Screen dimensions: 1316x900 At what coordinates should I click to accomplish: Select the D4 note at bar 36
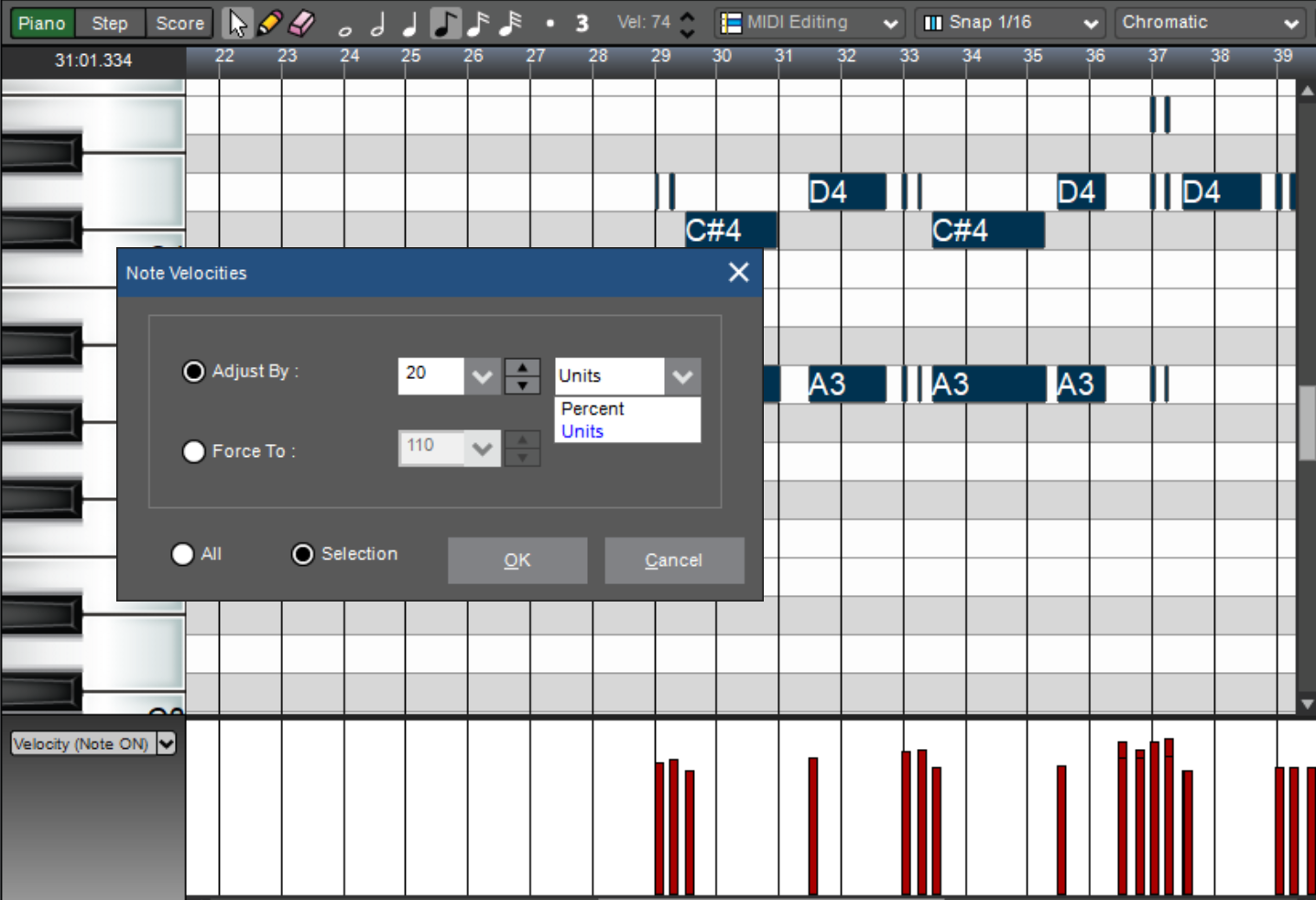[1081, 191]
